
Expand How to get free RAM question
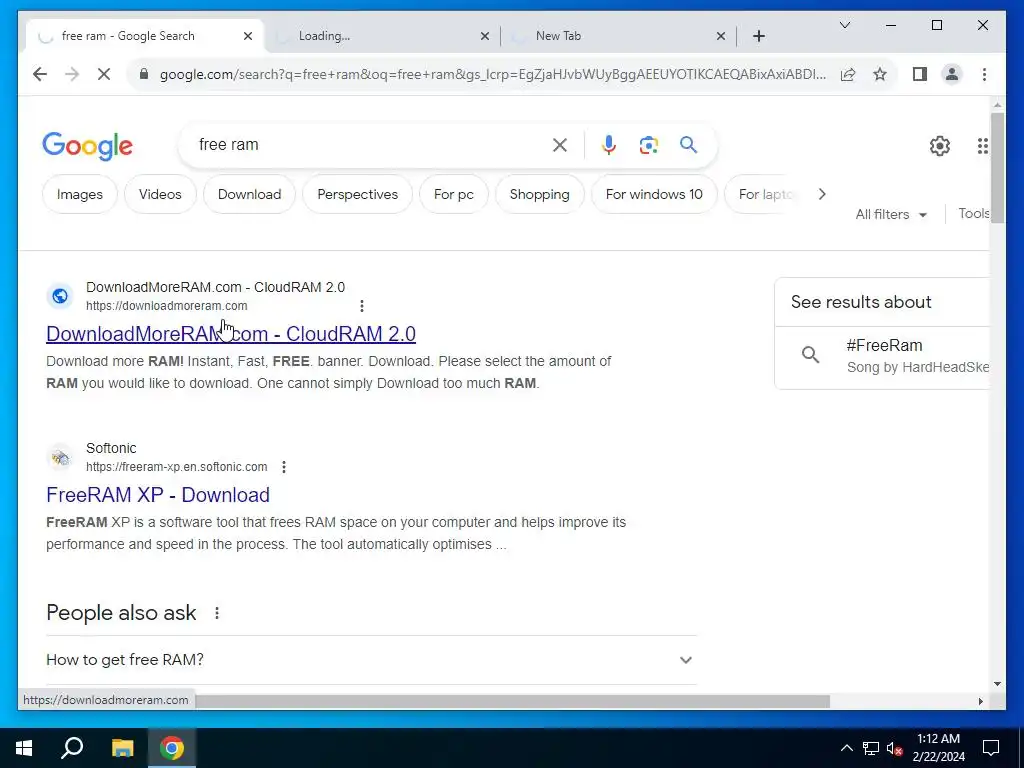[x=370, y=660]
